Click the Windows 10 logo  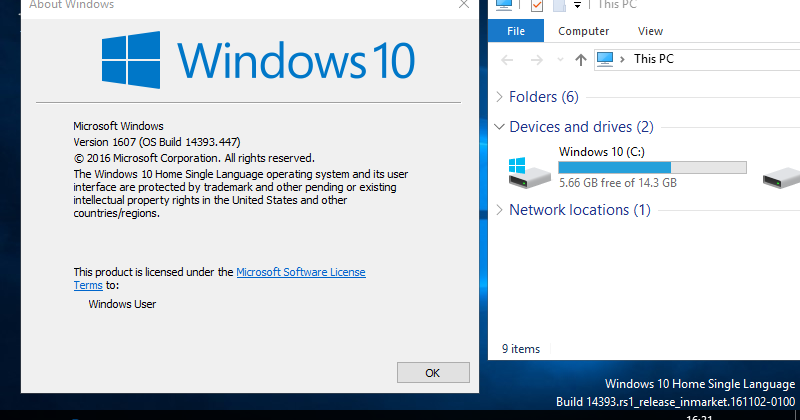[258, 60]
